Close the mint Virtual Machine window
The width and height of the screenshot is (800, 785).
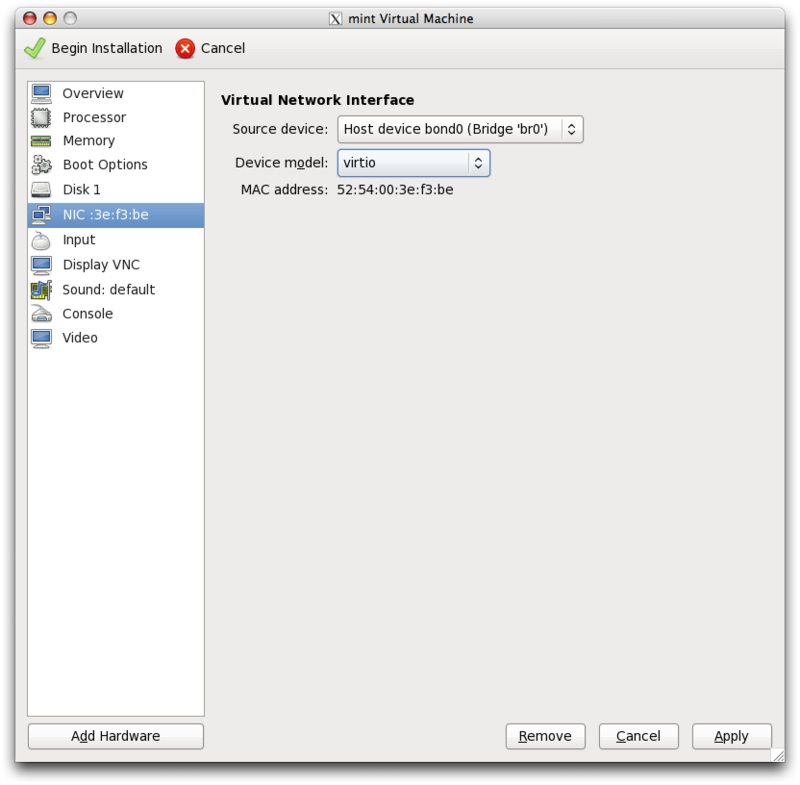tap(30, 18)
